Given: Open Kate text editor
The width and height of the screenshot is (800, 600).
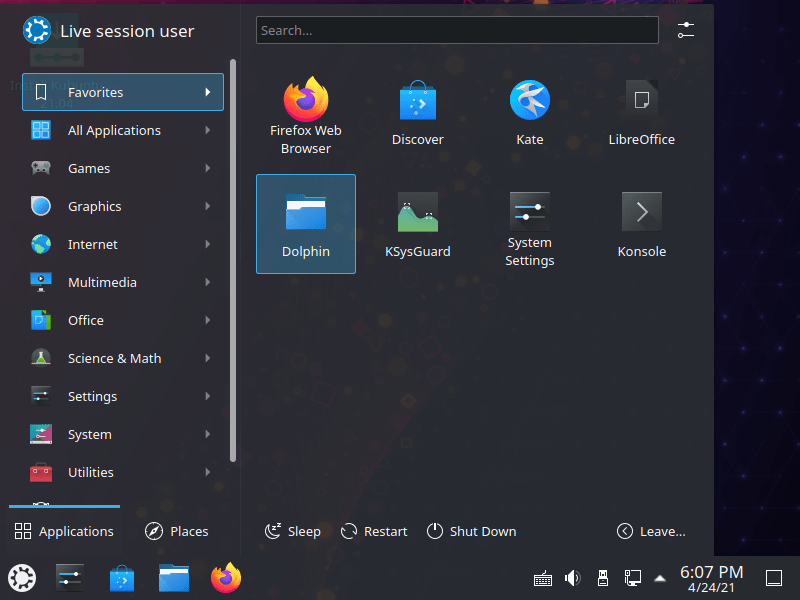Looking at the screenshot, I should (x=530, y=112).
